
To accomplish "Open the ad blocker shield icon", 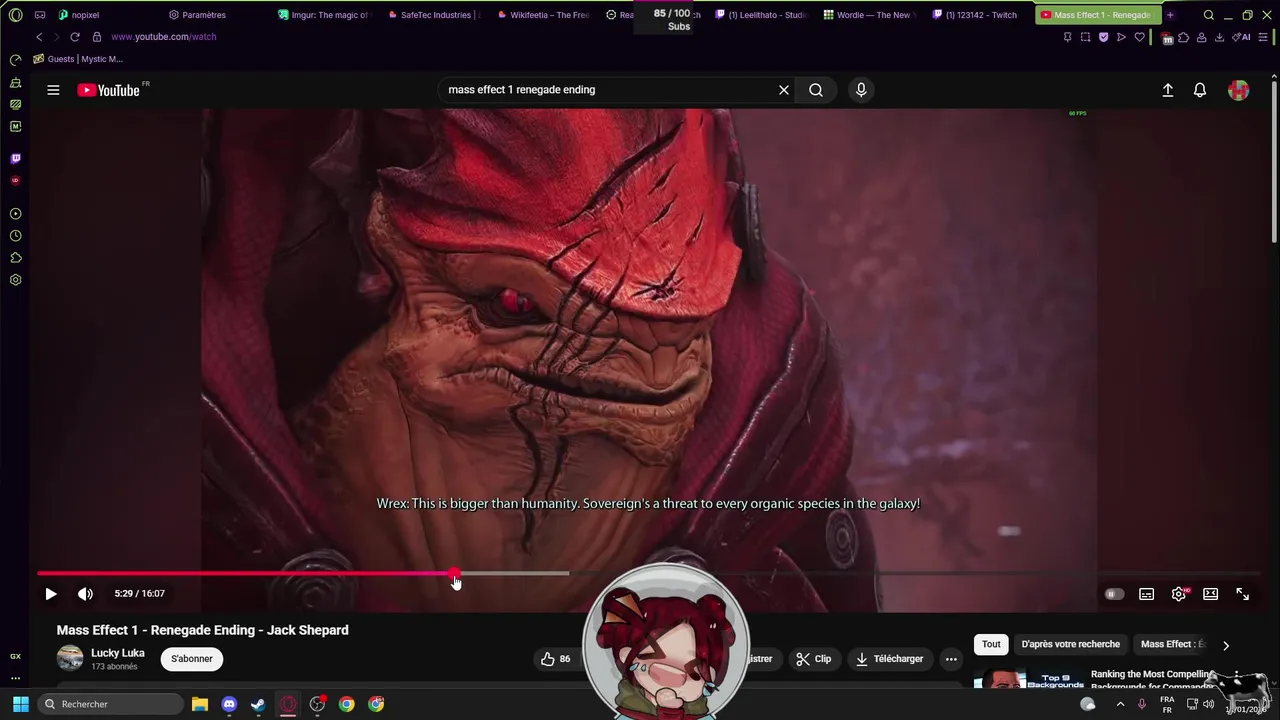I will pos(1103,37).
